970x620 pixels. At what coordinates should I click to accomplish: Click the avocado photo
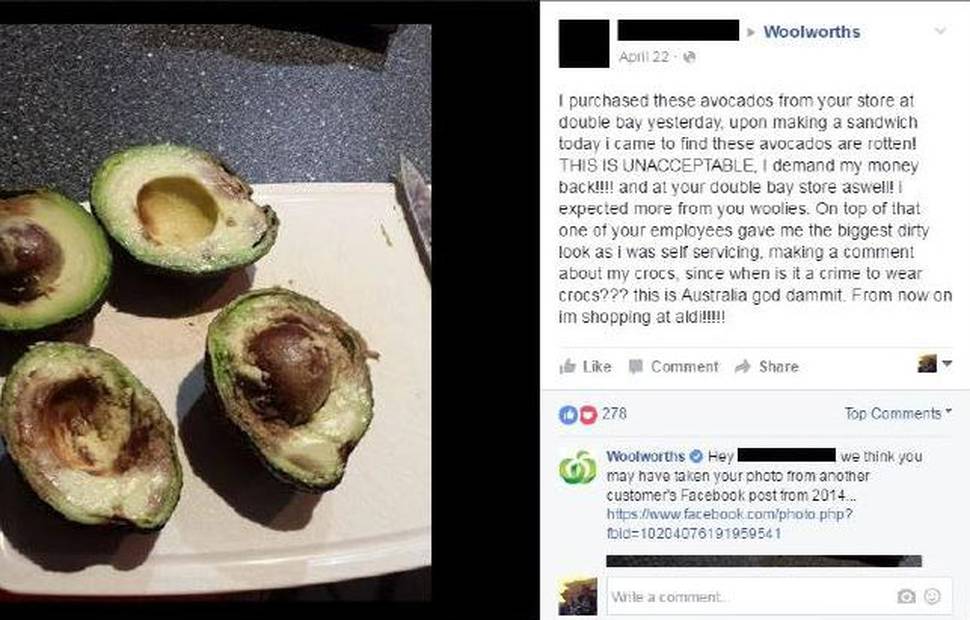(215, 309)
